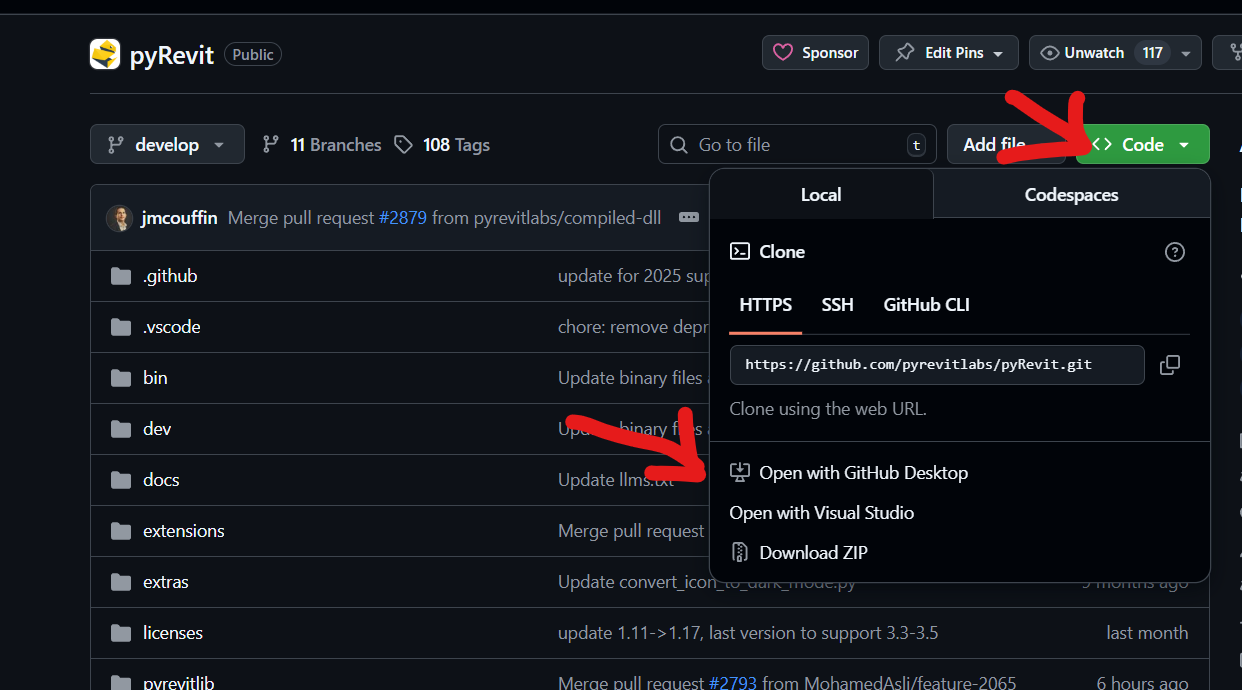The image size is (1242, 690).
Task: Click the branch icon beside 11 Branches
Action: [x=270, y=145]
